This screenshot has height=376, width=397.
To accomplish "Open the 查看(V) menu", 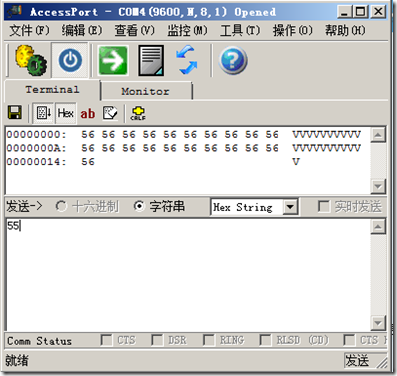I will coord(134,31).
